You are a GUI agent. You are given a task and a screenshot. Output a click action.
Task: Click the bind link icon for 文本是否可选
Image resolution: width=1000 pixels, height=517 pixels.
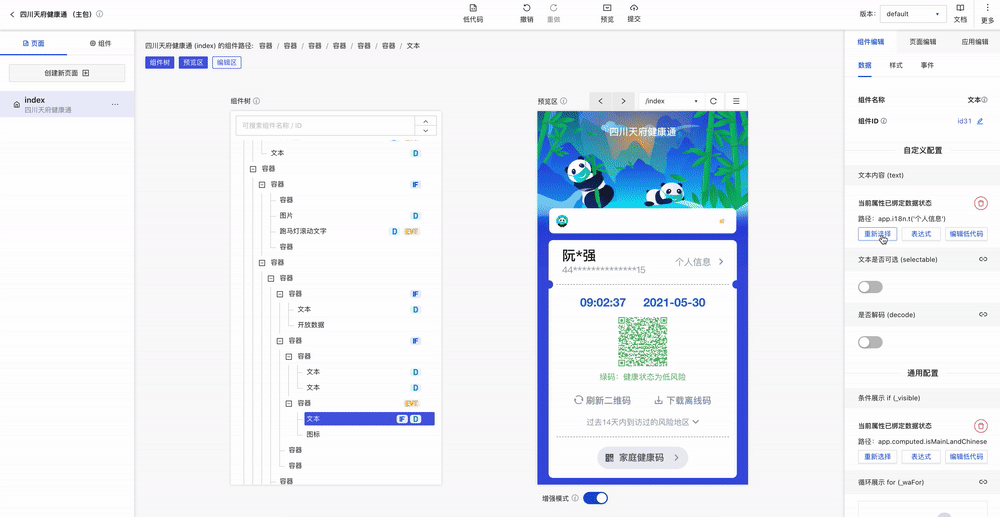tap(983, 259)
